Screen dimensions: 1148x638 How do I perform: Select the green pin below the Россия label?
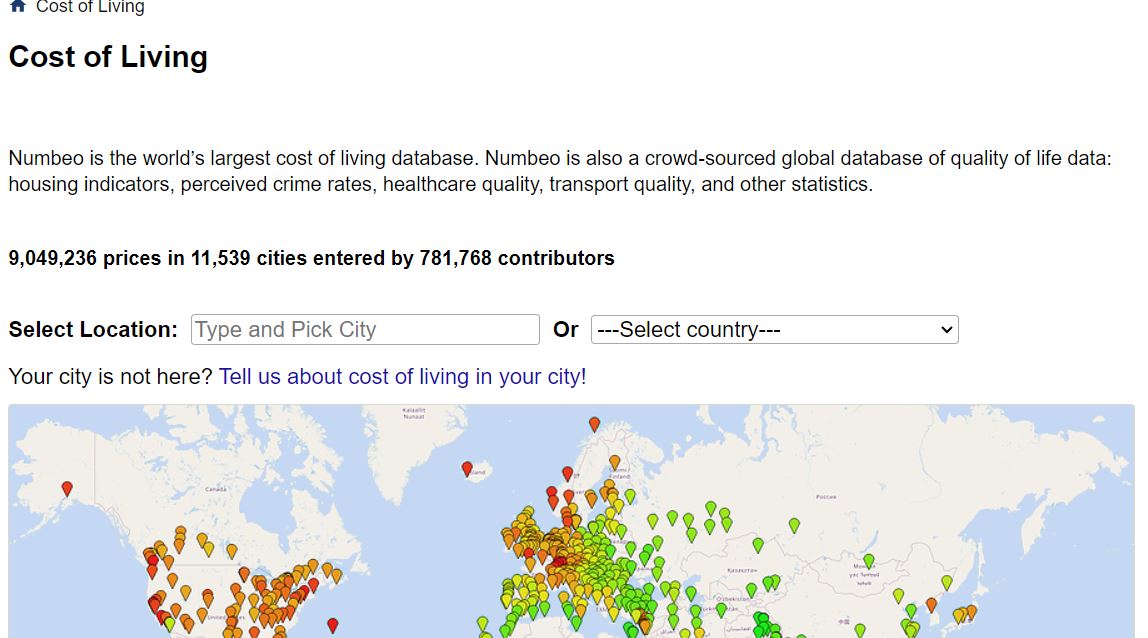(794, 525)
